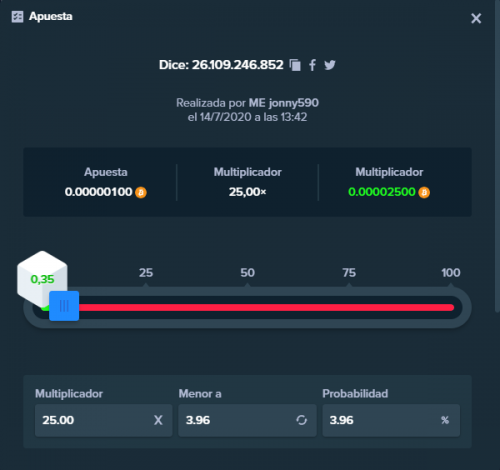
Task: Toggle roll direction in Menor a field
Action: click(301, 420)
